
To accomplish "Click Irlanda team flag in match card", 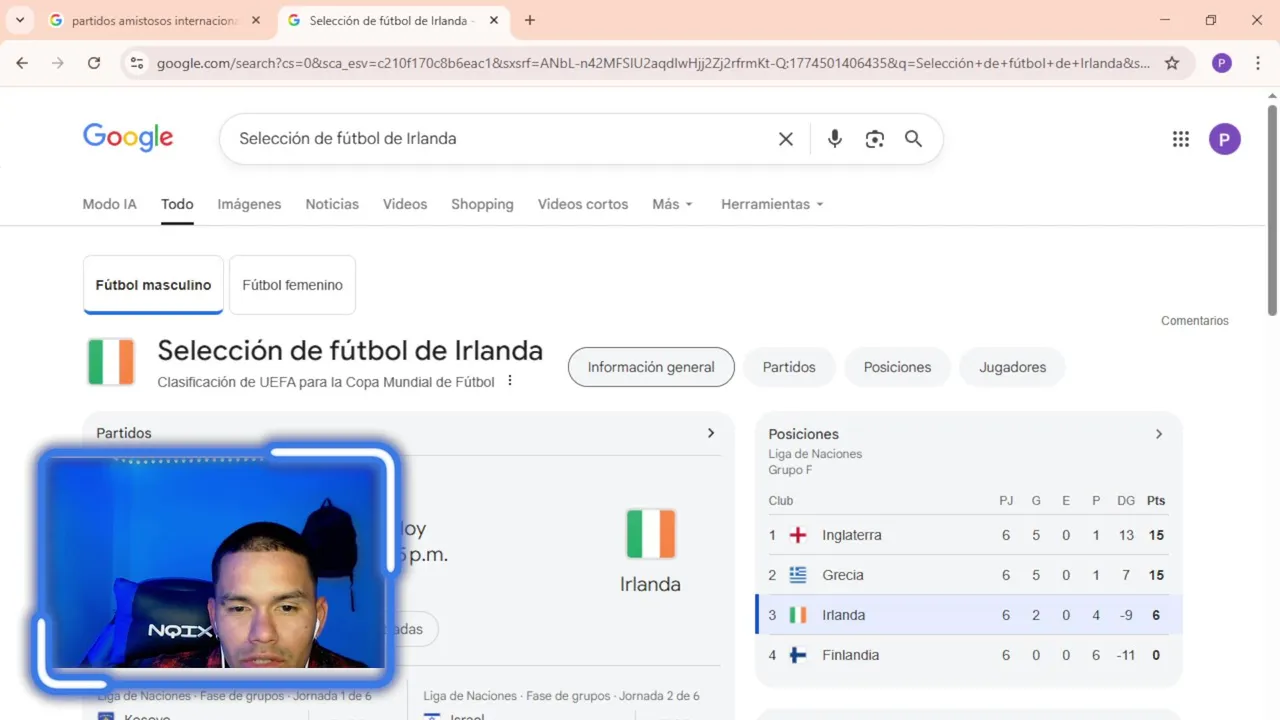I will (x=651, y=534).
